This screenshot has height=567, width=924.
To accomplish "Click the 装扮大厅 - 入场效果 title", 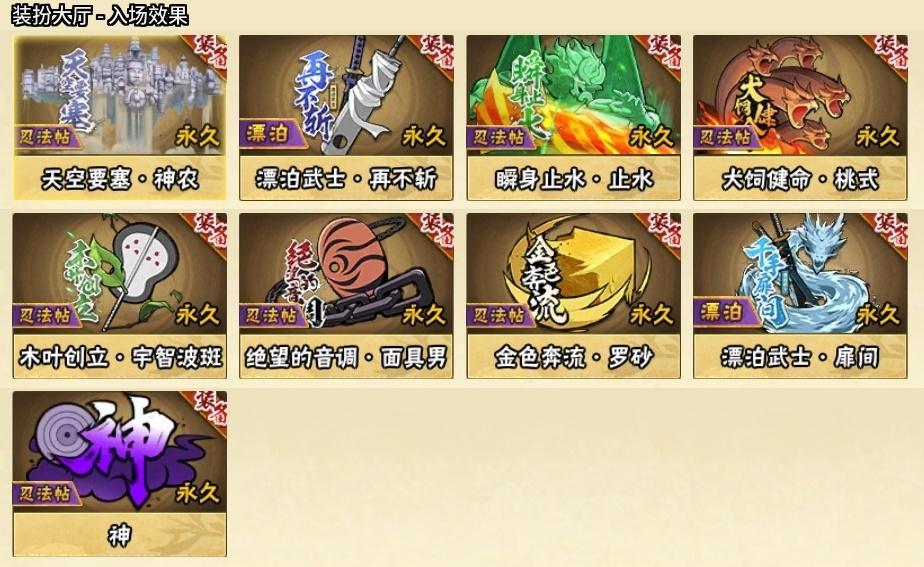I will coord(100,15).
